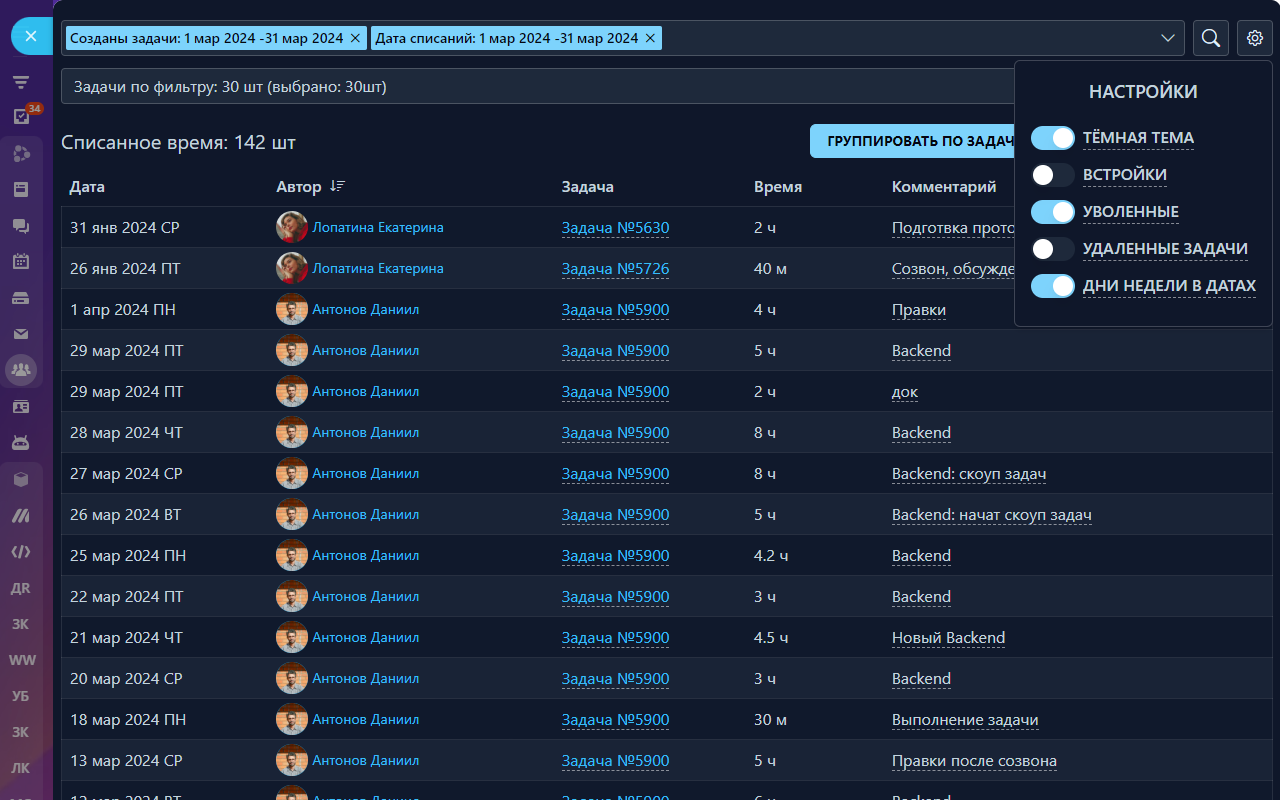Open the ЛК item in the sidebar

[21, 768]
